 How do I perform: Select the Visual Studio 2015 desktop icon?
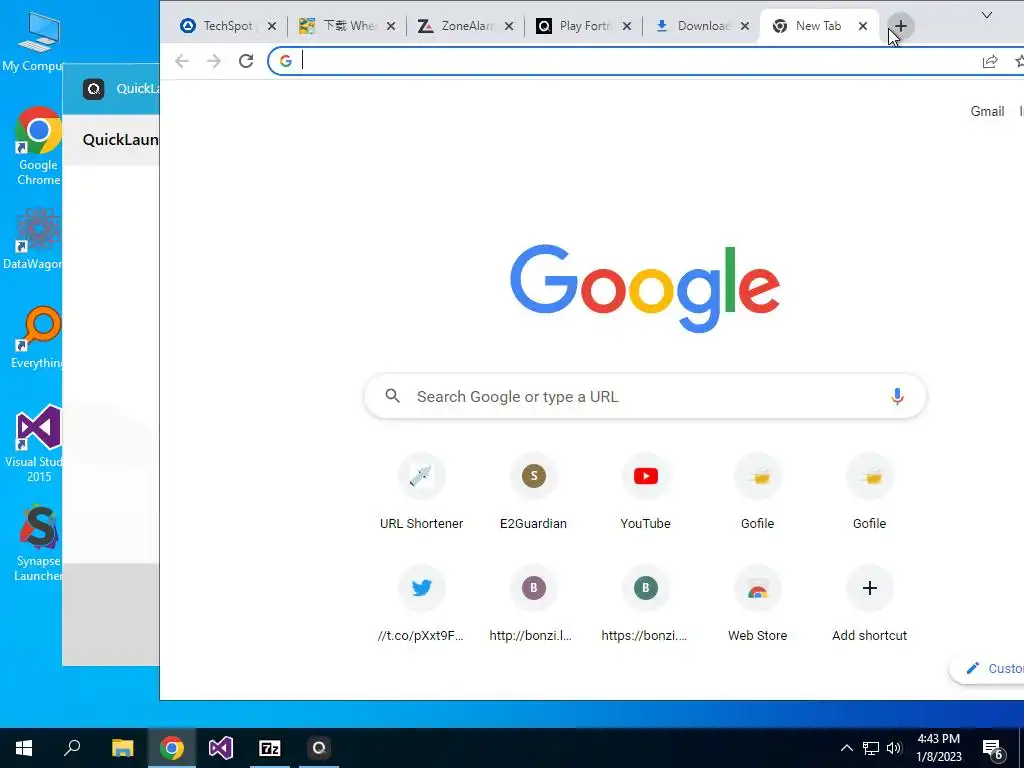(36, 444)
